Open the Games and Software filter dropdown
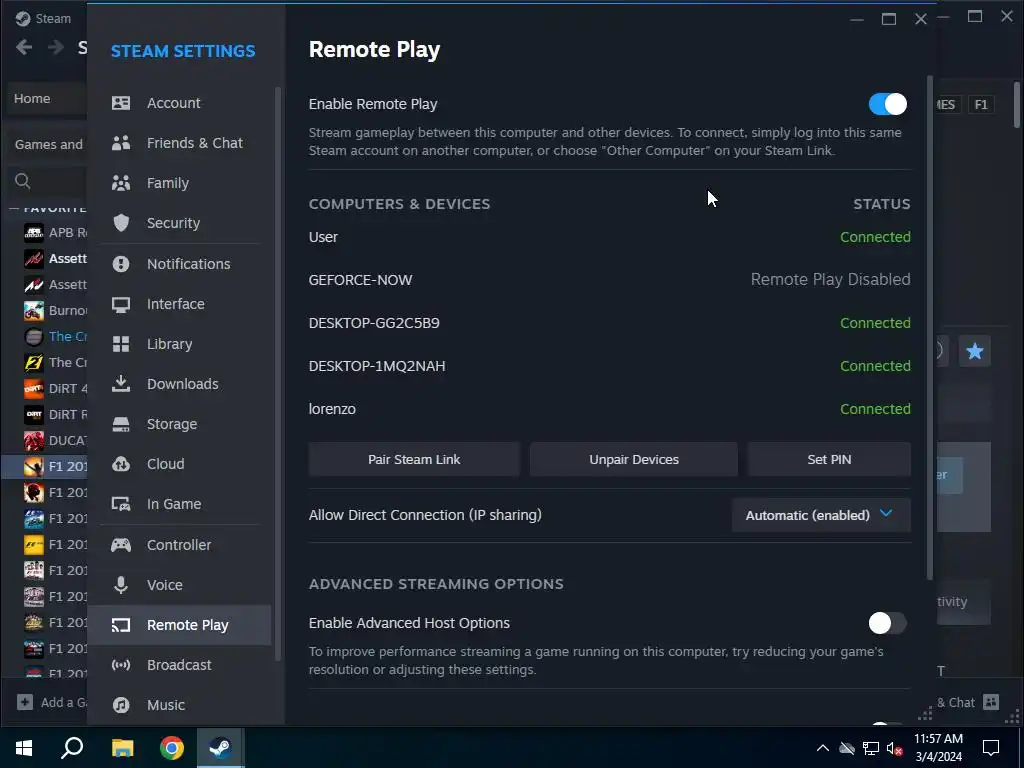1024x768 pixels. (x=48, y=144)
